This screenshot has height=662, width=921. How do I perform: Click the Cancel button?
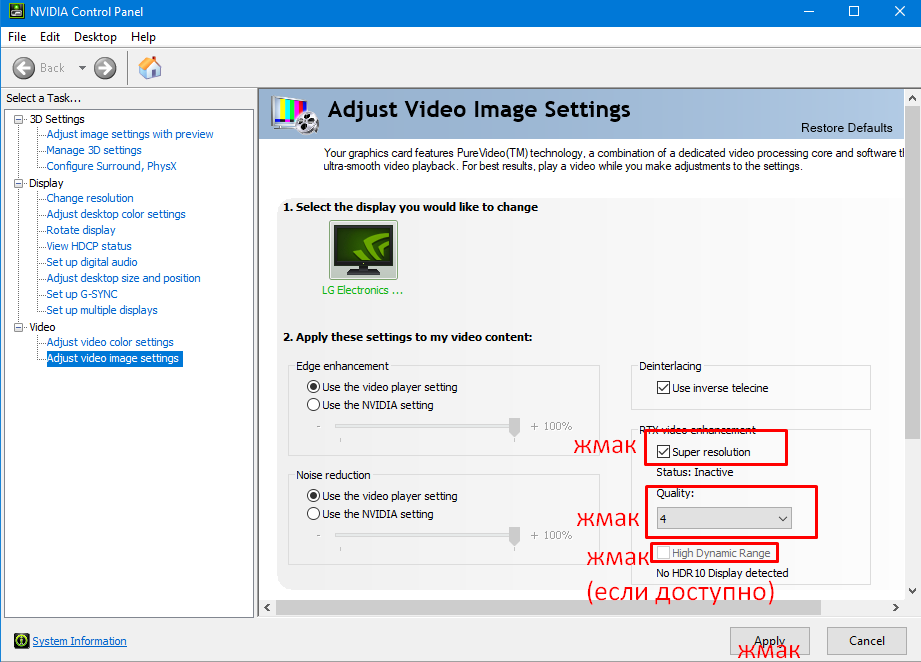click(866, 641)
